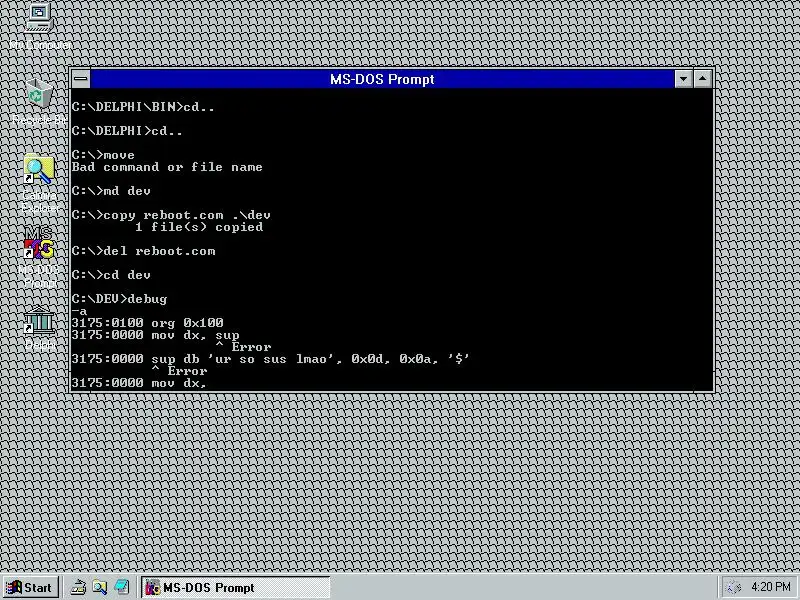Launch the magnifier folder quick launch icon
The image size is (800, 600).
[x=100, y=587]
